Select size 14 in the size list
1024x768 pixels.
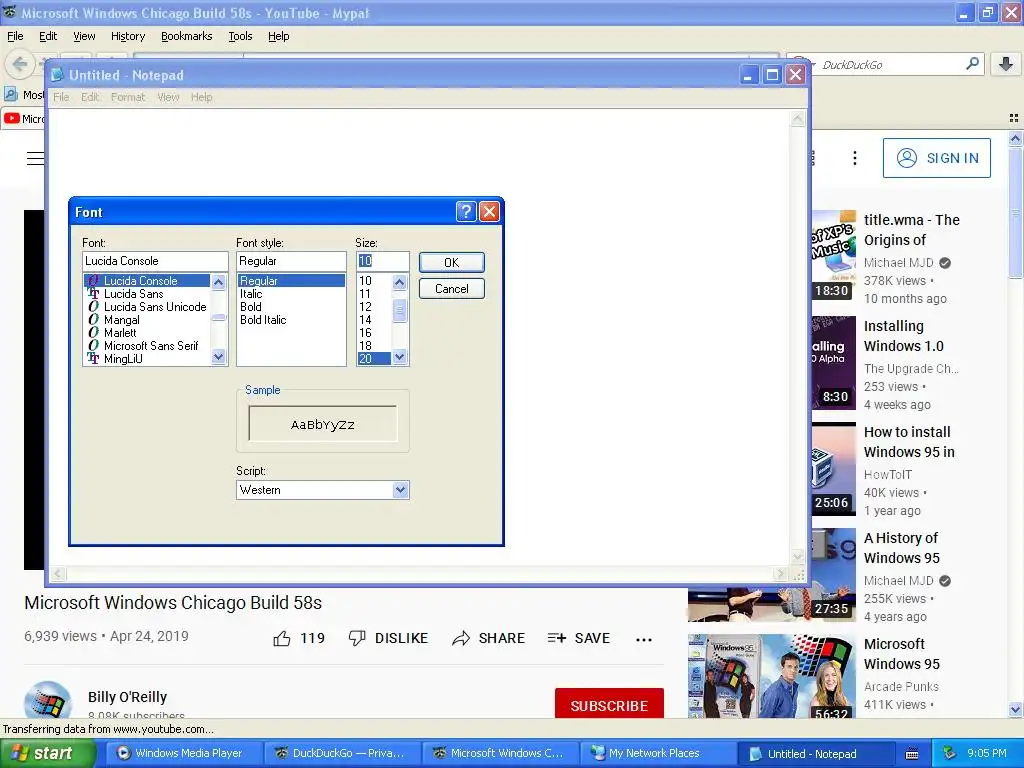pyautogui.click(x=365, y=320)
